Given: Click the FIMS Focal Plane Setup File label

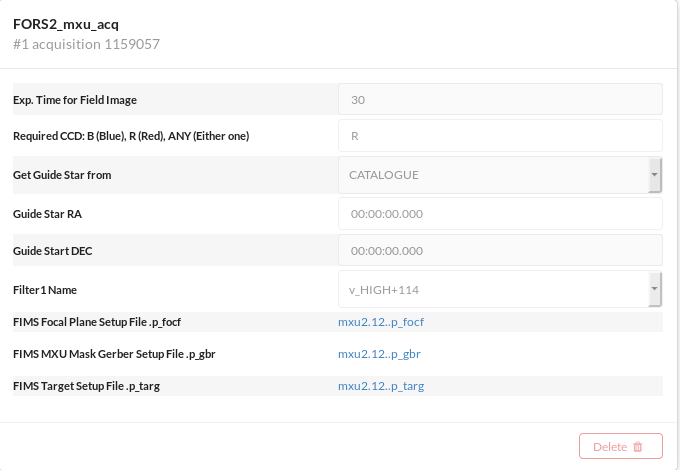Looking at the screenshot, I should [x=96, y=322].
